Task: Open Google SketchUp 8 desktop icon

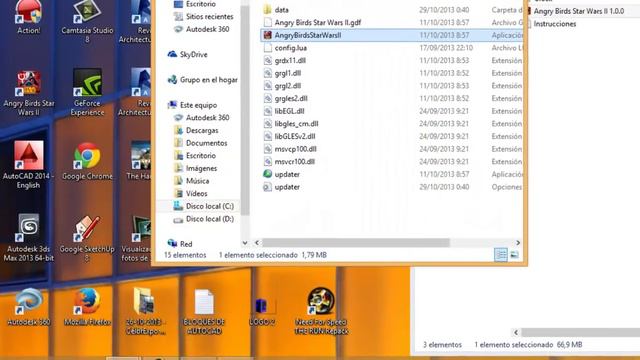Action: (87, 238)
